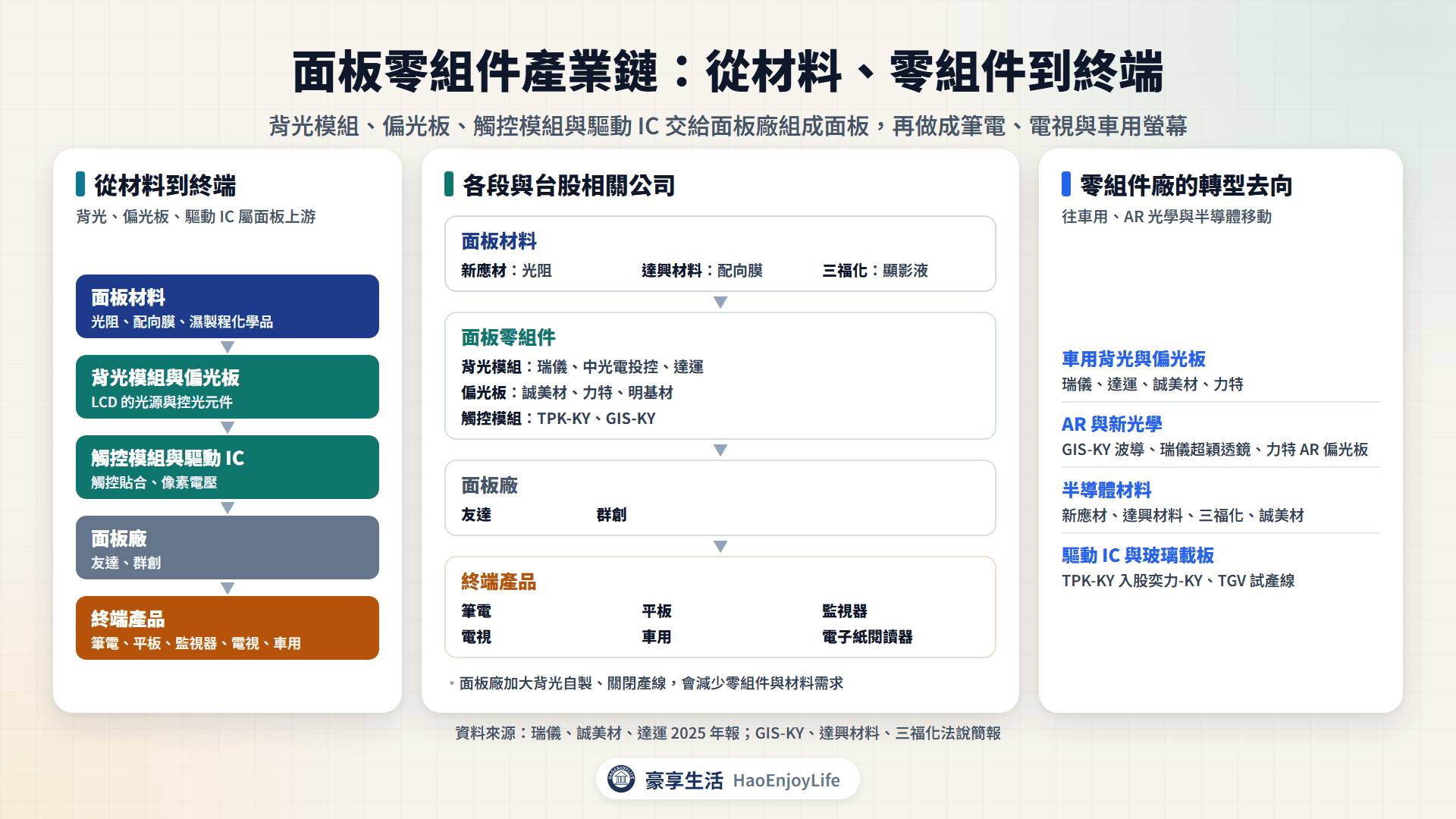Click 平板 in the end products box
Screen dimensions: 1456x819
(657, 611)
